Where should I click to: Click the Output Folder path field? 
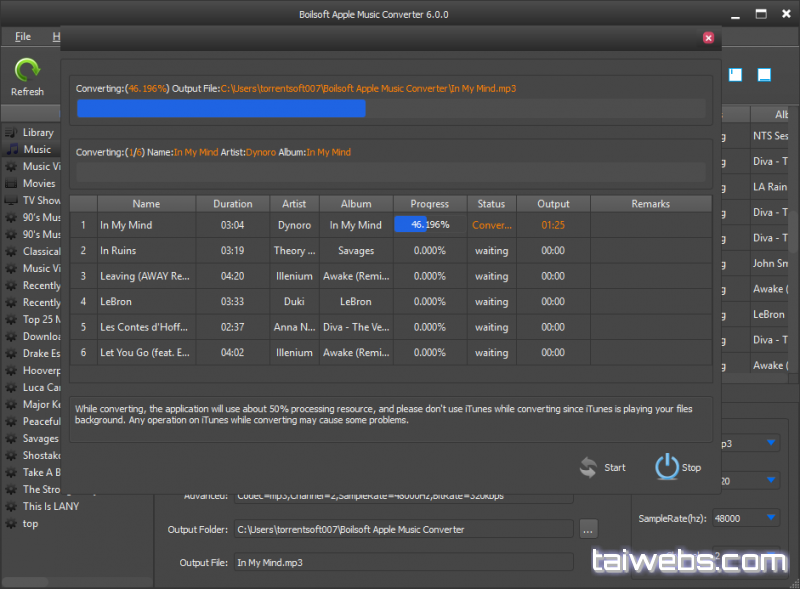(402, 529)
